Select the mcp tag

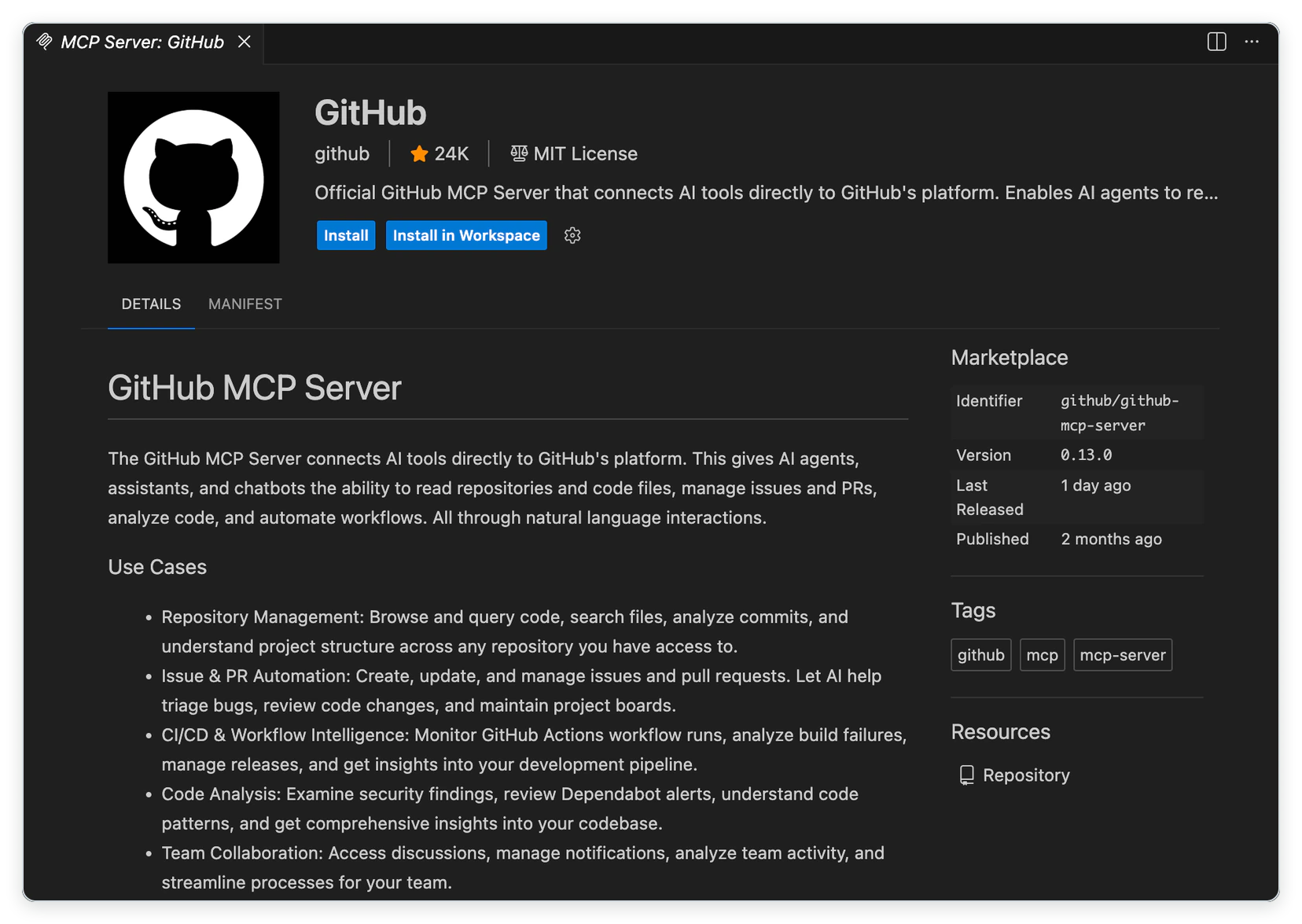tap(1043, 655)
